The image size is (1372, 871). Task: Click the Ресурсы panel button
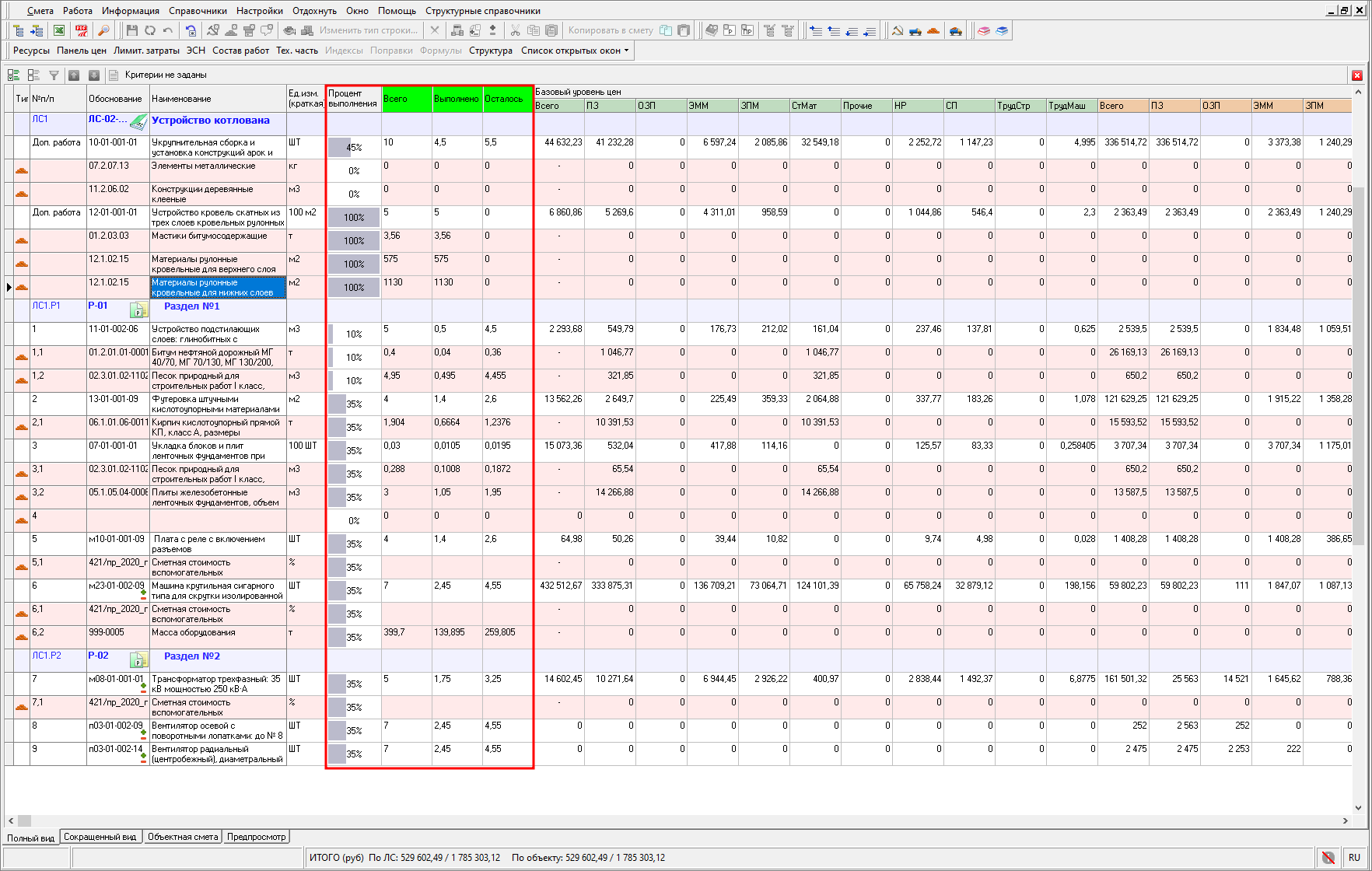pos(31,51)
